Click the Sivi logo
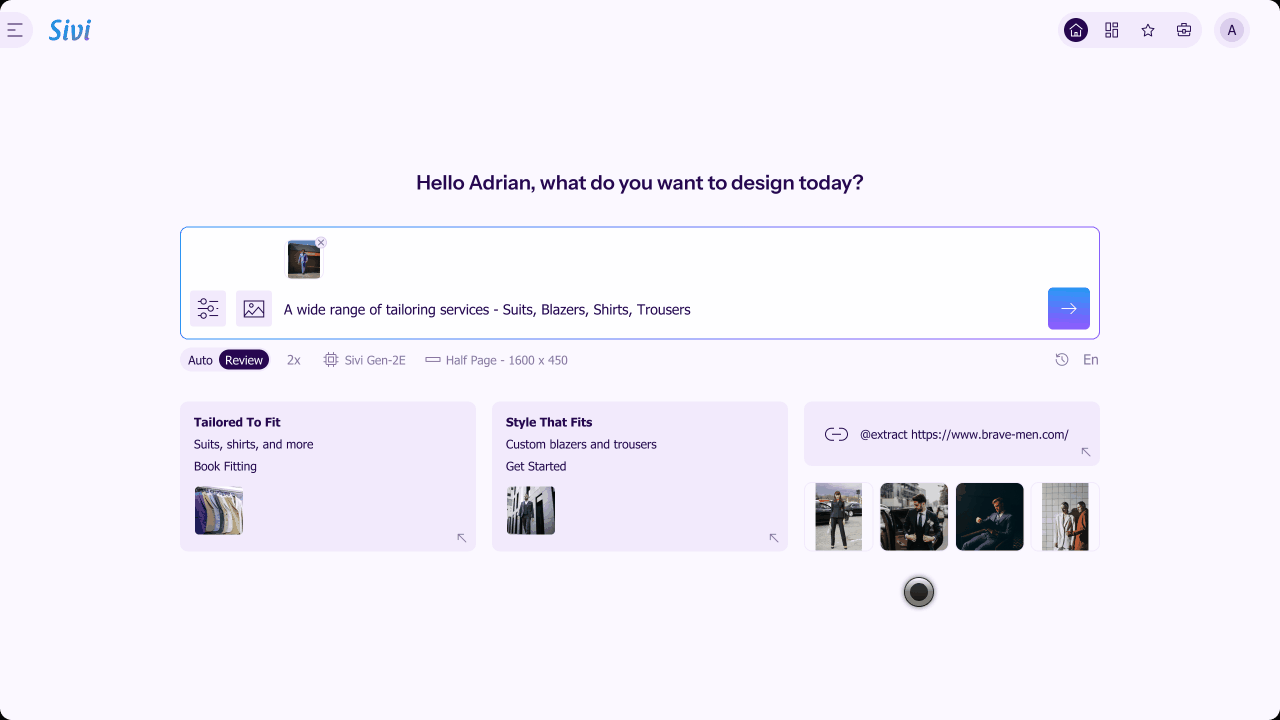 (70, 30)
